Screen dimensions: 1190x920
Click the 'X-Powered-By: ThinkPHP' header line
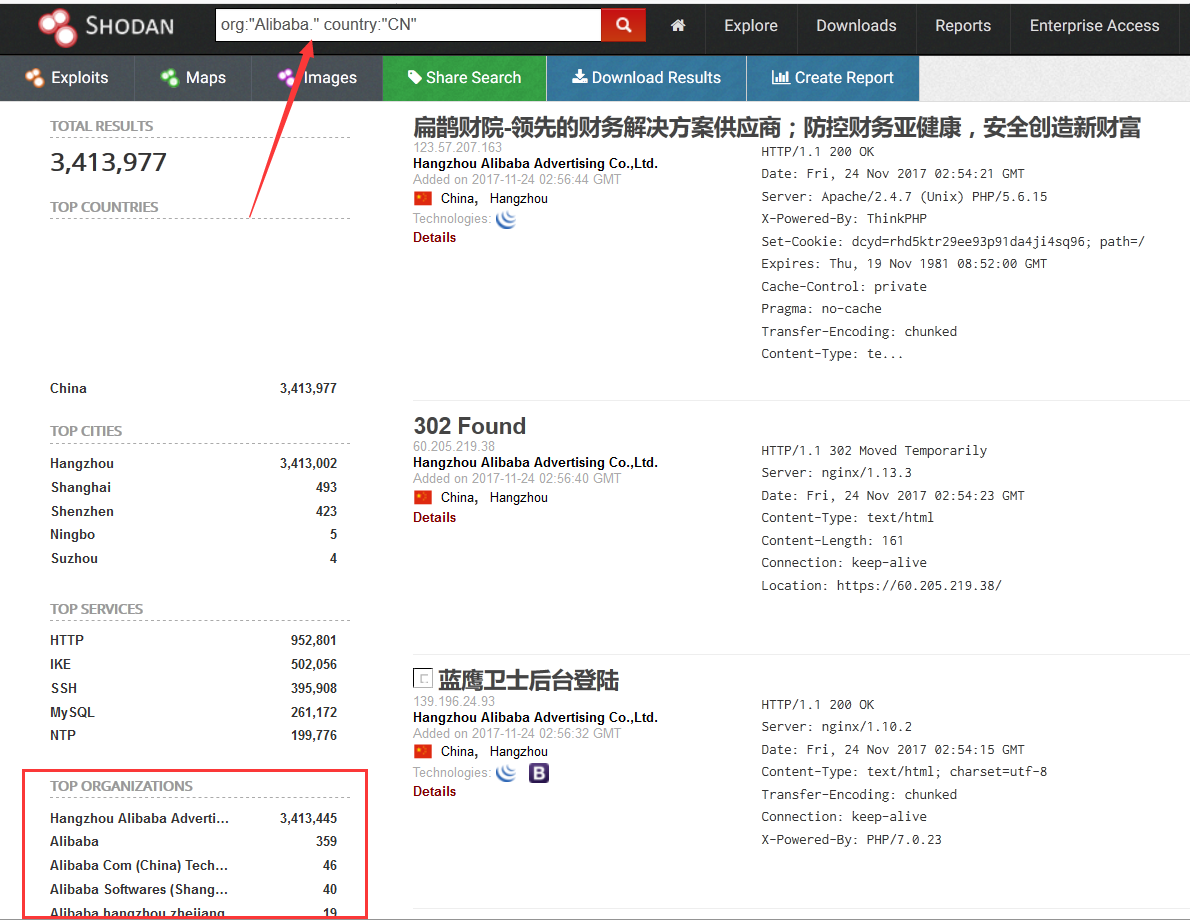844,219
